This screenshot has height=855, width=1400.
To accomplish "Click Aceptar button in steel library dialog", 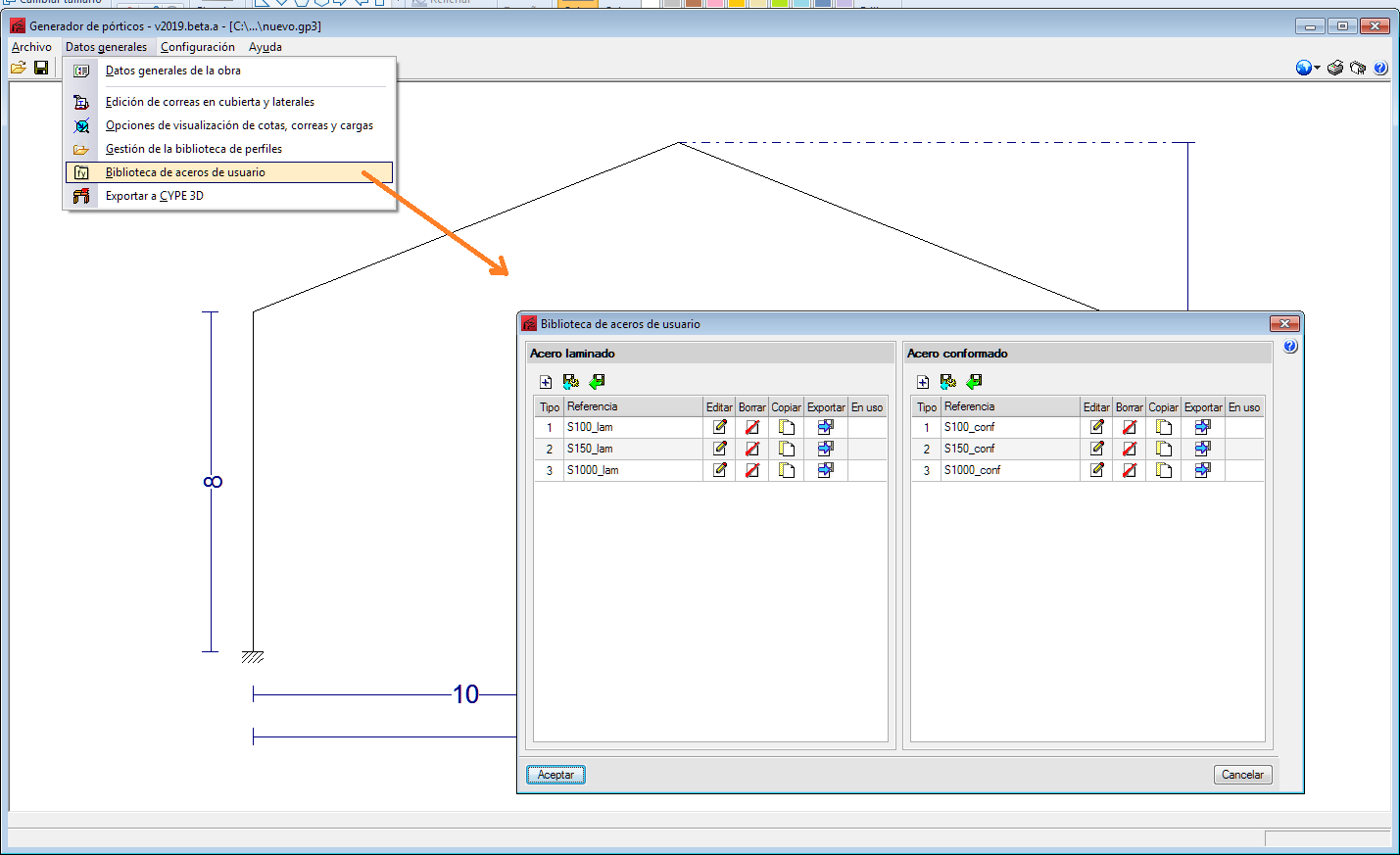I will pos(555,775).
